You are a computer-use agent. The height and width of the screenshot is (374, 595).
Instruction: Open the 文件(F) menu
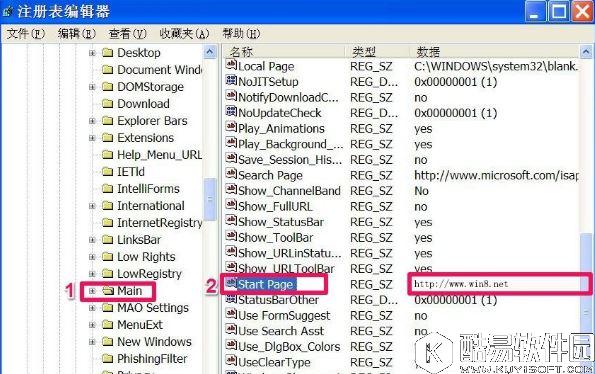(25, 34)
